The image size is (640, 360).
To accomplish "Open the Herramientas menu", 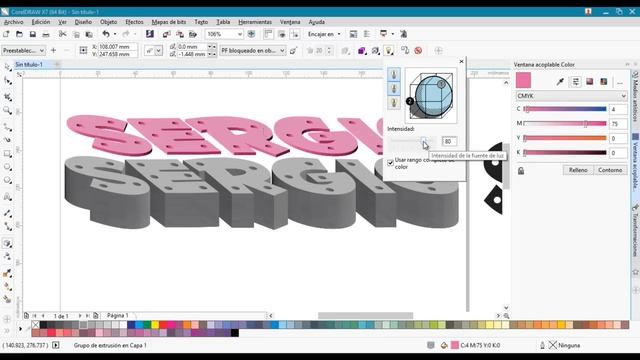I will (x=255, y=22).
